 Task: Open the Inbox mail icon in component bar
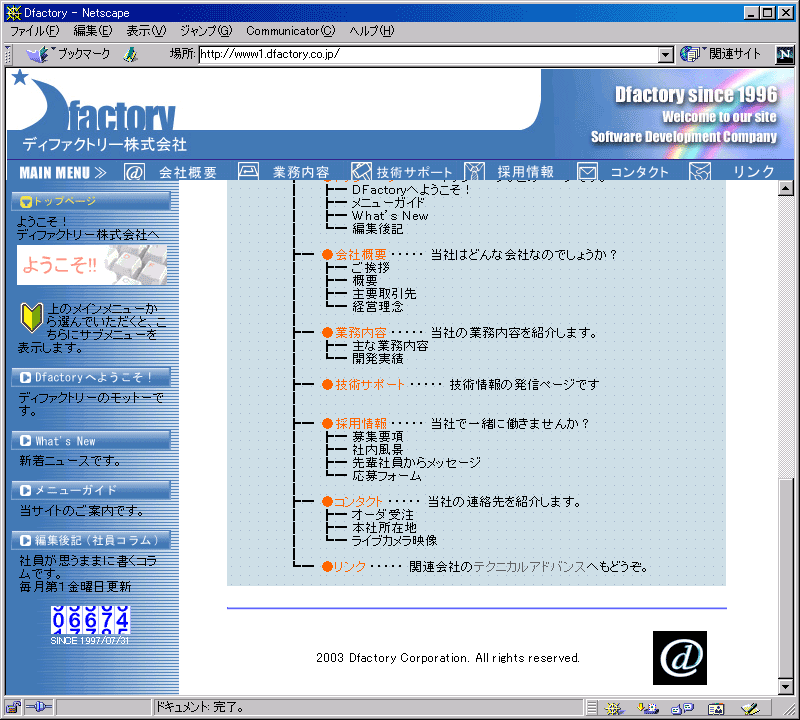[x=647, y=708]
